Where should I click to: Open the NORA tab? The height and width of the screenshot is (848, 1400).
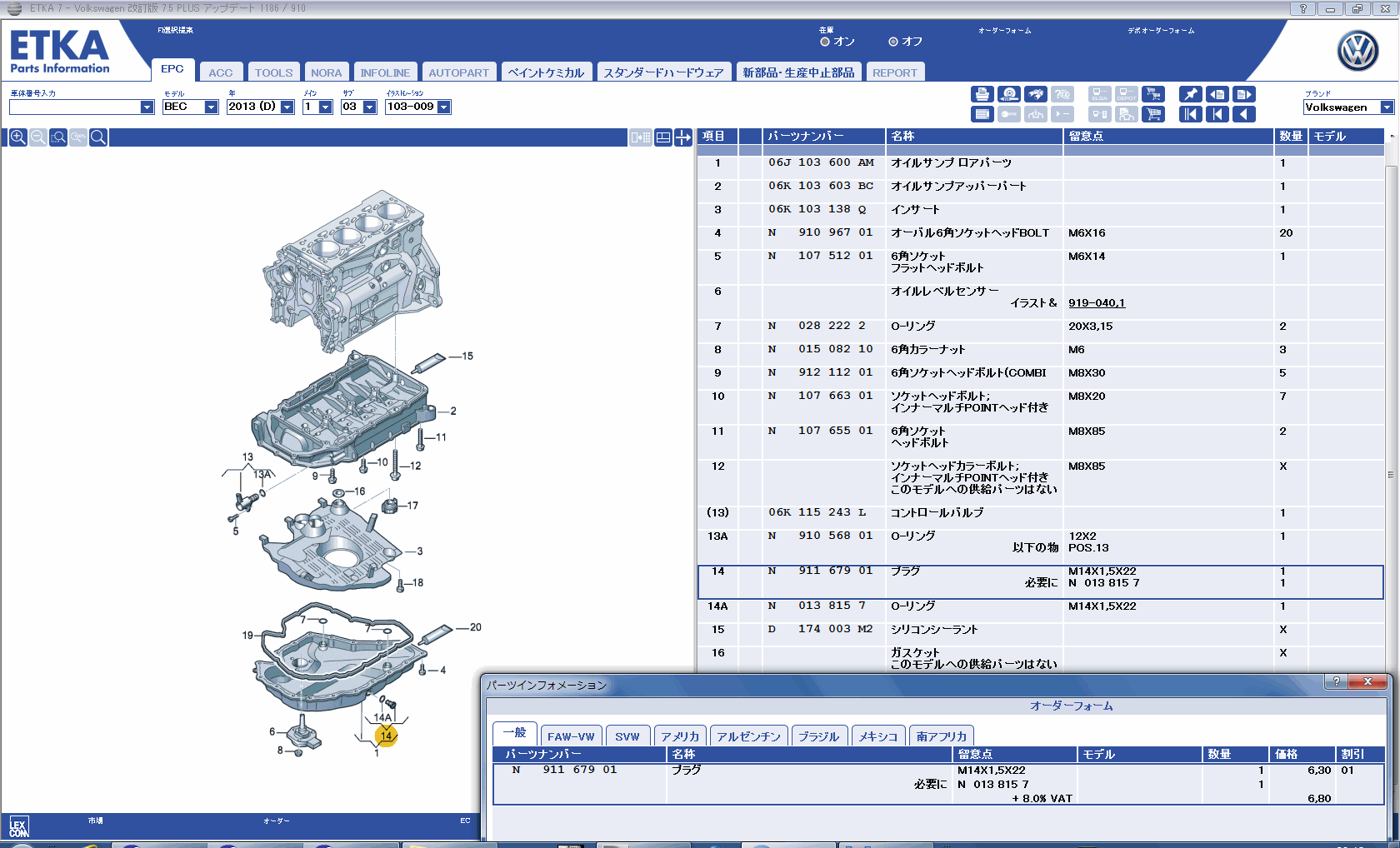click(327, 72)
